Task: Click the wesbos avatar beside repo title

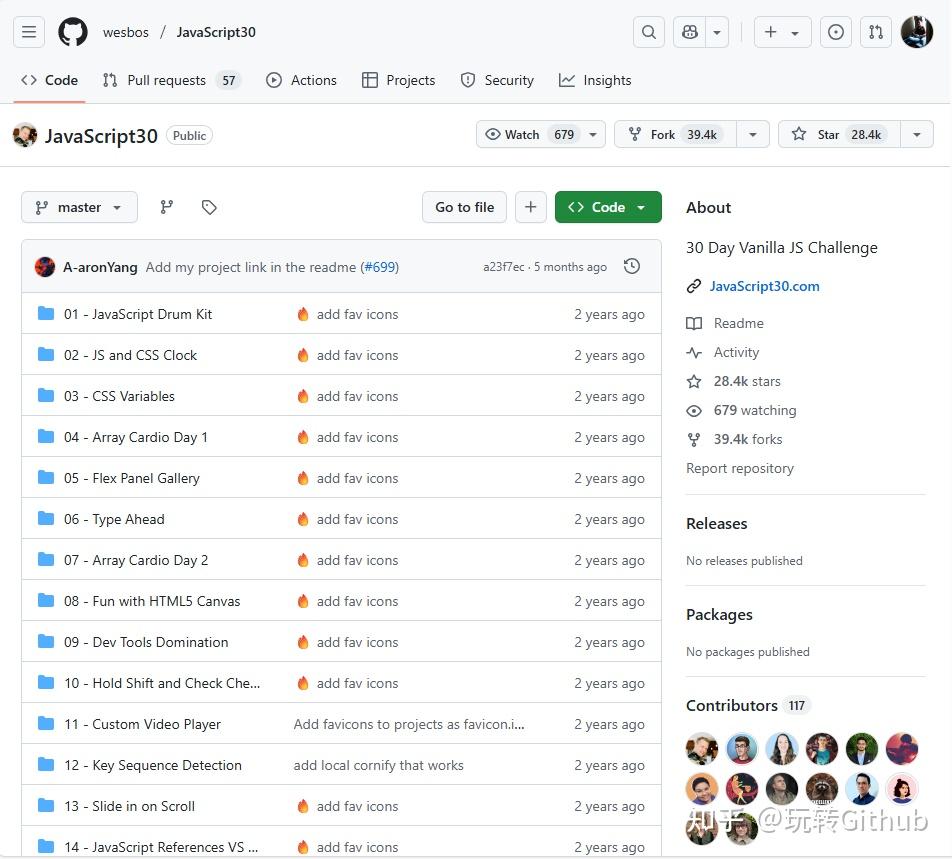Action: (25, 135)
